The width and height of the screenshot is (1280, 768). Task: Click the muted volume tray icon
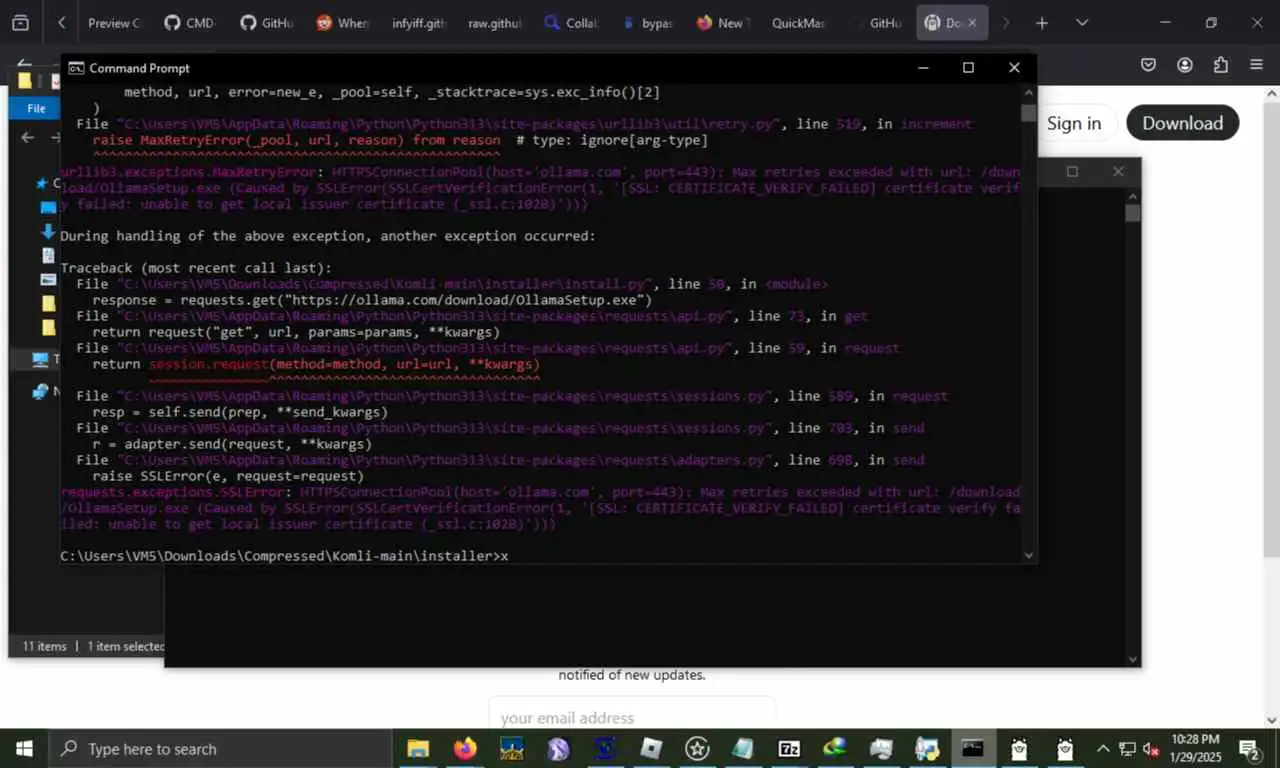(1150, 748)
